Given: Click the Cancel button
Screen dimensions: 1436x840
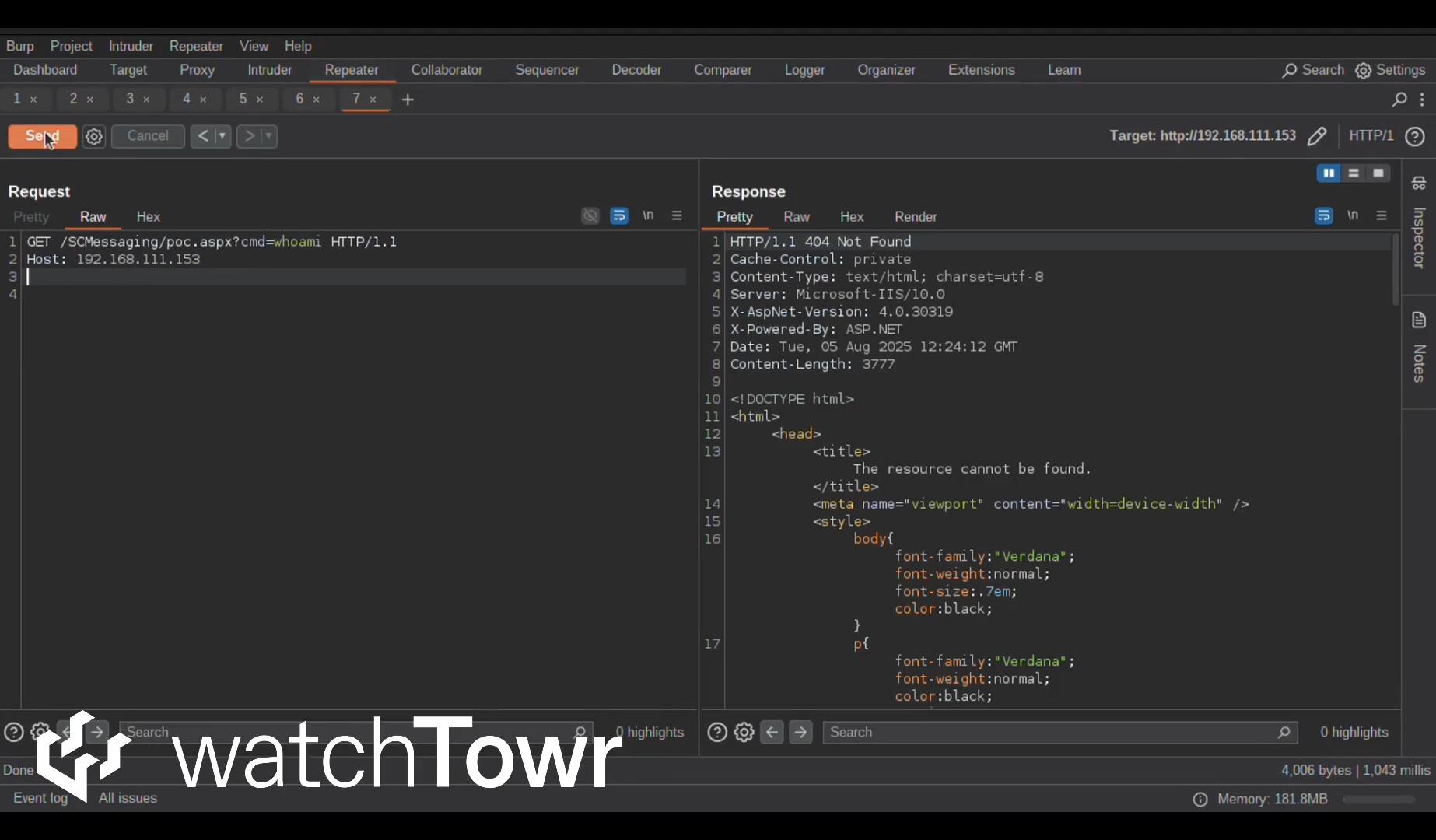Looking at the screenshot, I should [148, 136].
